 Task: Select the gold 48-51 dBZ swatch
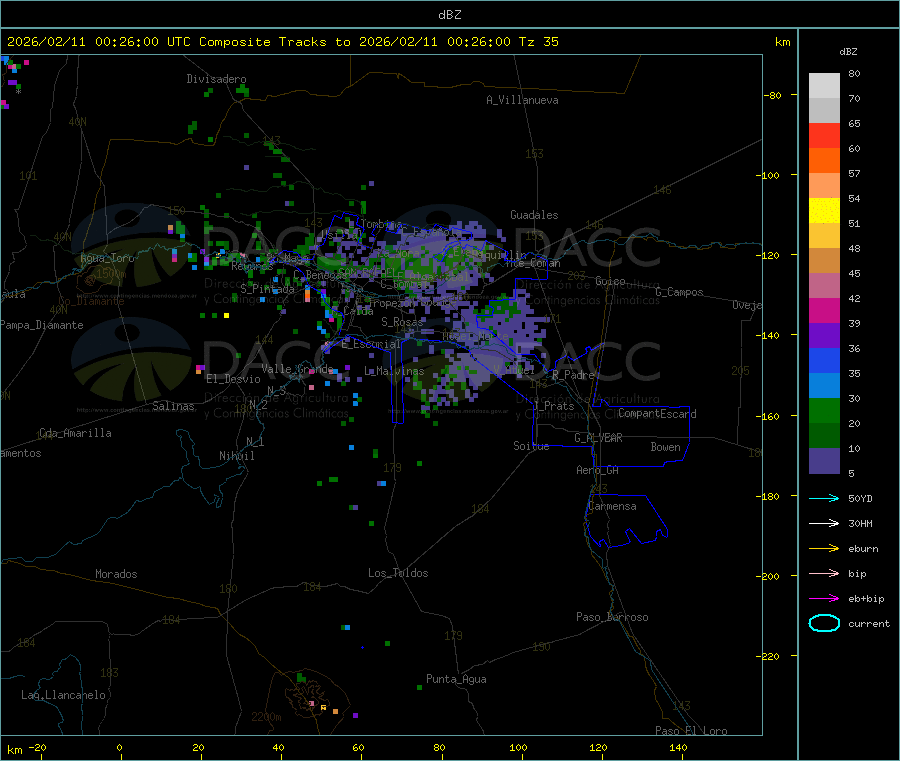824,235
